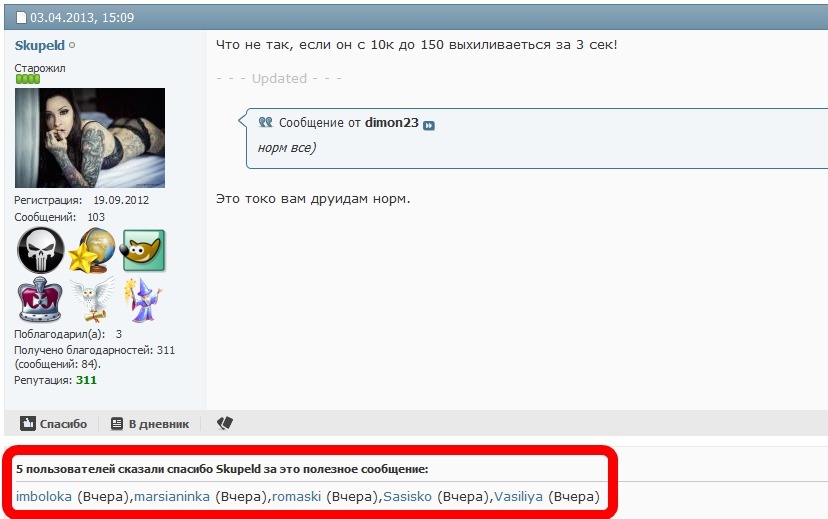Click the crown badge icon
828x519 pixels.
40,299
